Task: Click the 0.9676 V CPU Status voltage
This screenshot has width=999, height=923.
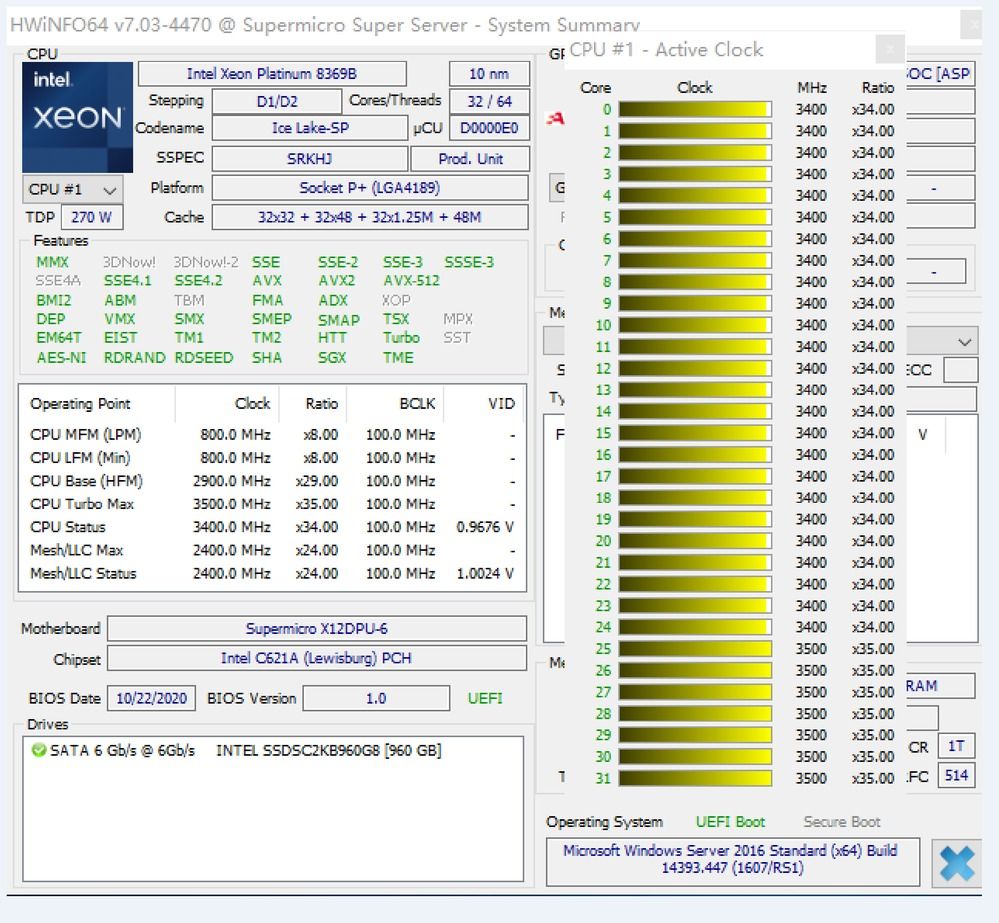Action: click(485, 527)
